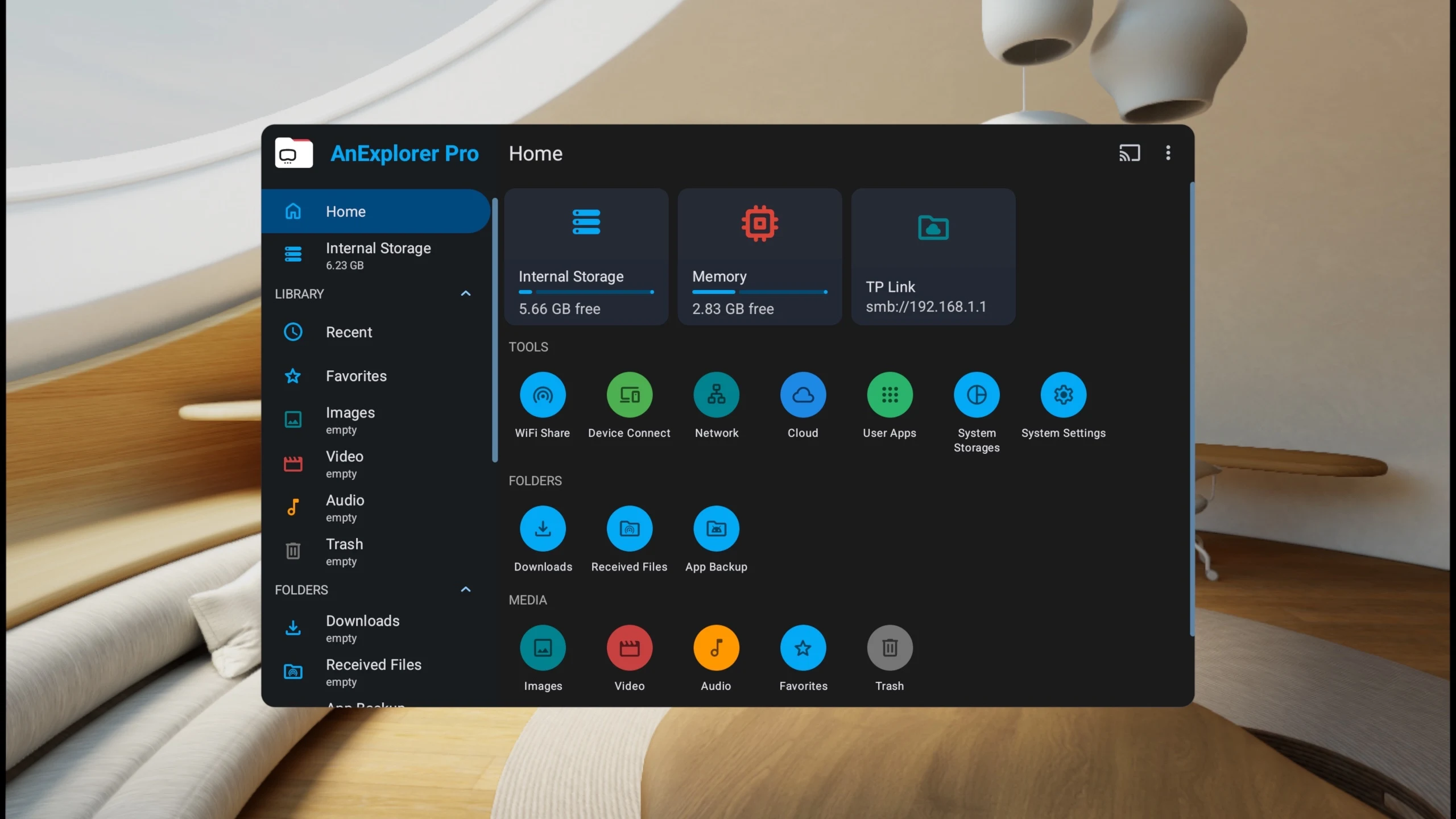1456x819 pixels.
Task: Click the Internal Storage card icon
Action: click(586, 222)
